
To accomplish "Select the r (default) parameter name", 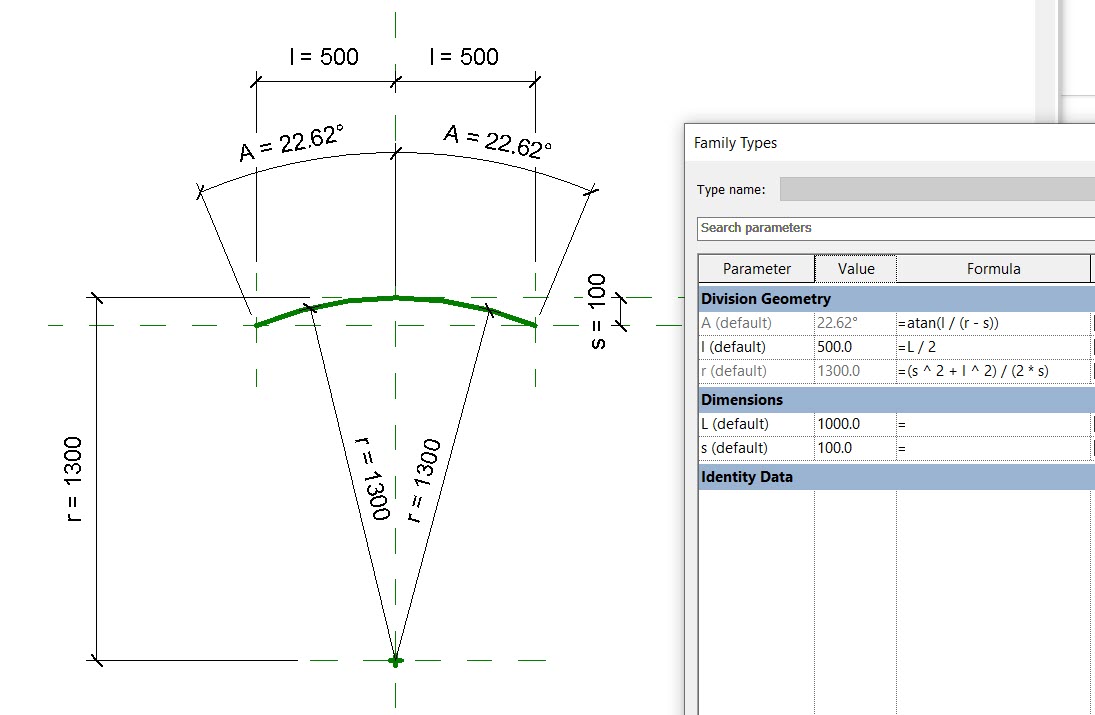I will tap(733, 371).
